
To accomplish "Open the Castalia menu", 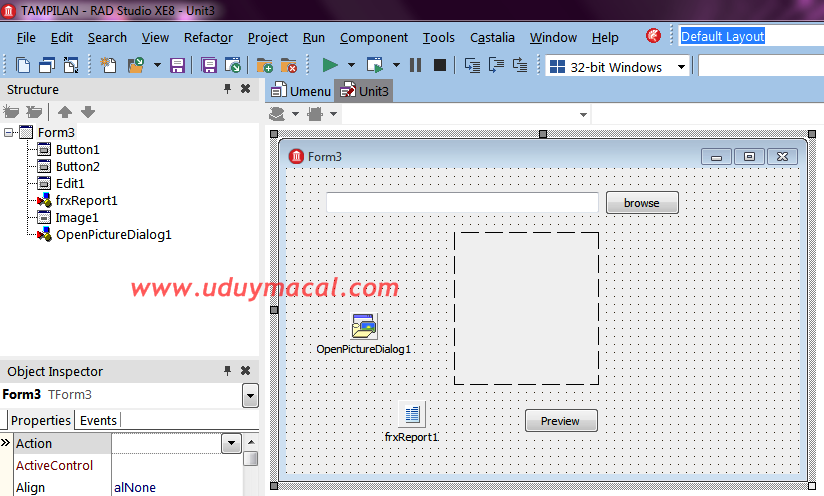I will tap(492, 38).
